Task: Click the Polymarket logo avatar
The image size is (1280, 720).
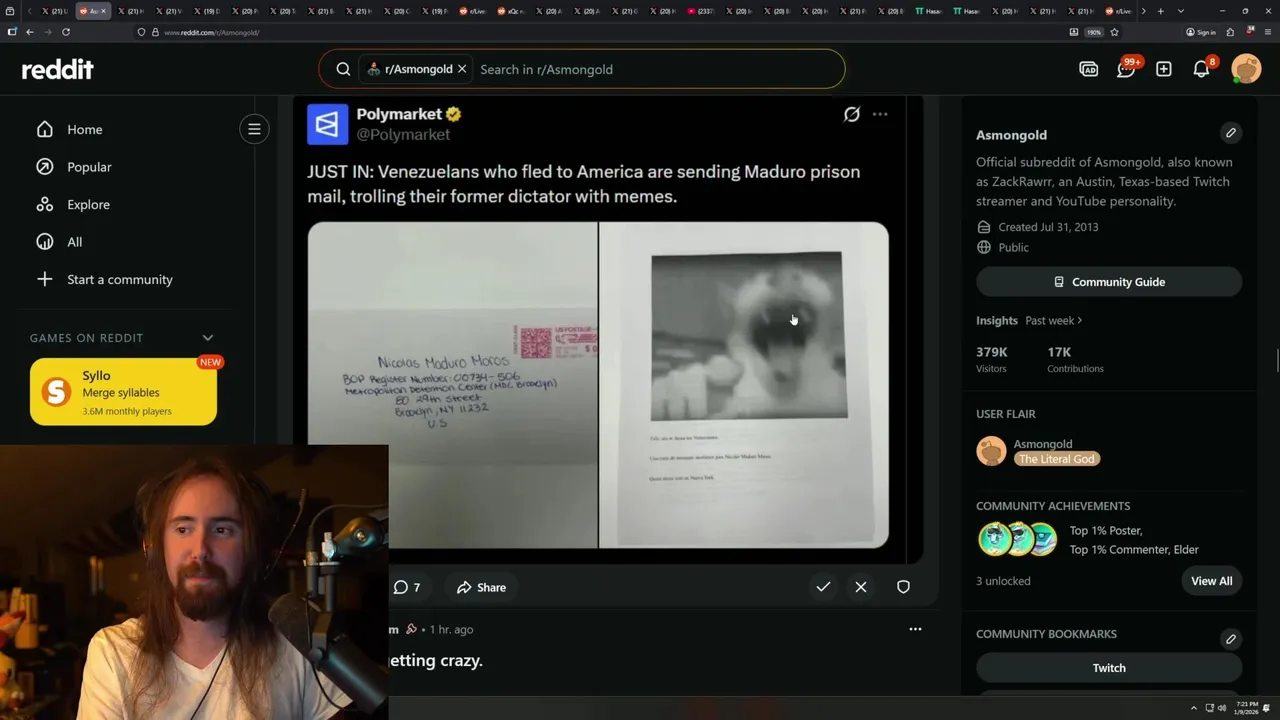Action: click(x=327, y=124)
